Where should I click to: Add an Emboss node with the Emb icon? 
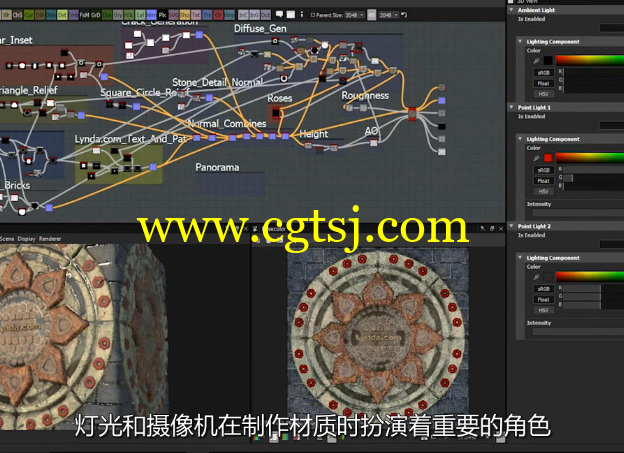pyautogui.click(x=73, y=15)
